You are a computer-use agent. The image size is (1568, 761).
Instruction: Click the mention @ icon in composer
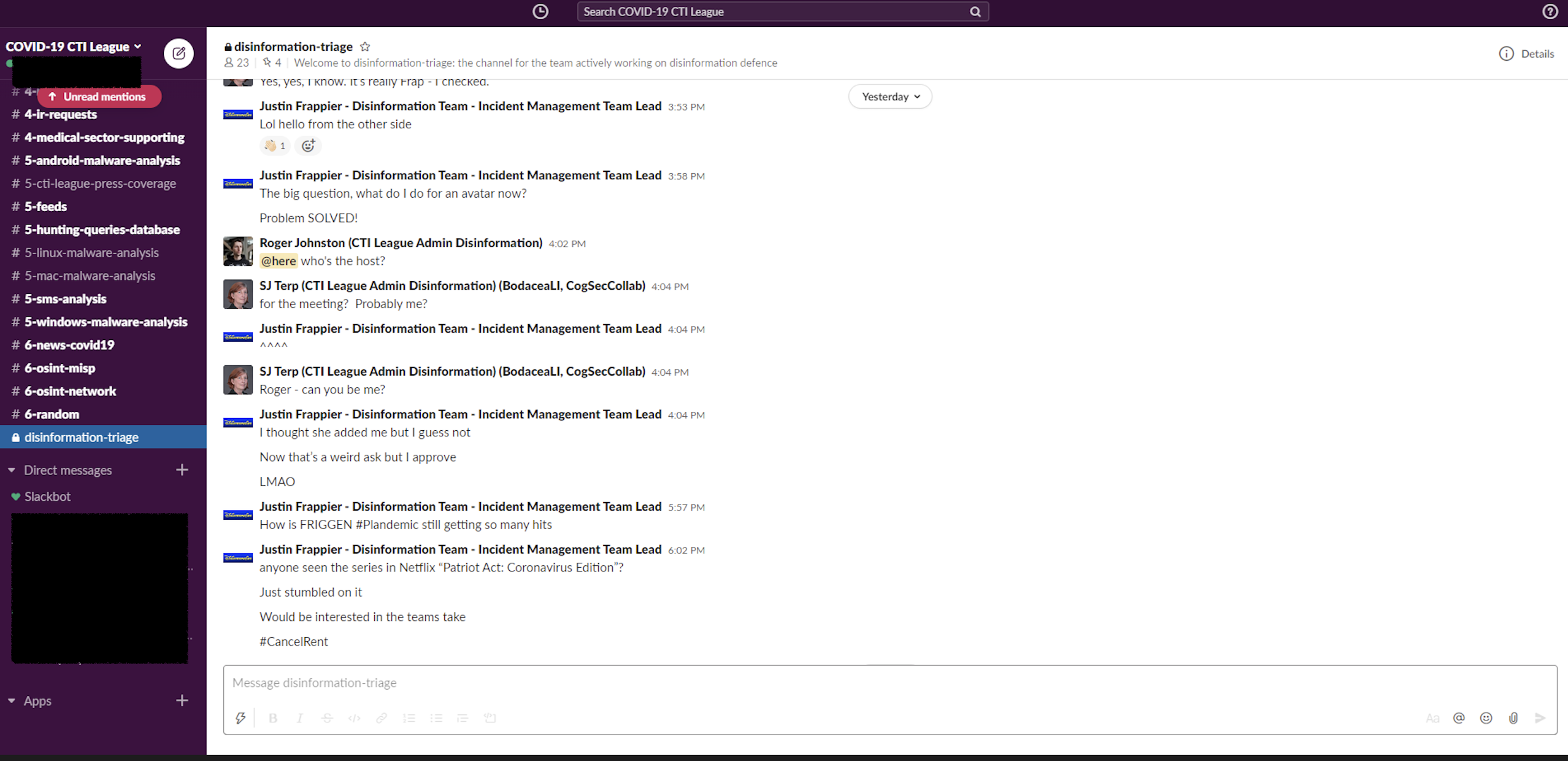1459,717
